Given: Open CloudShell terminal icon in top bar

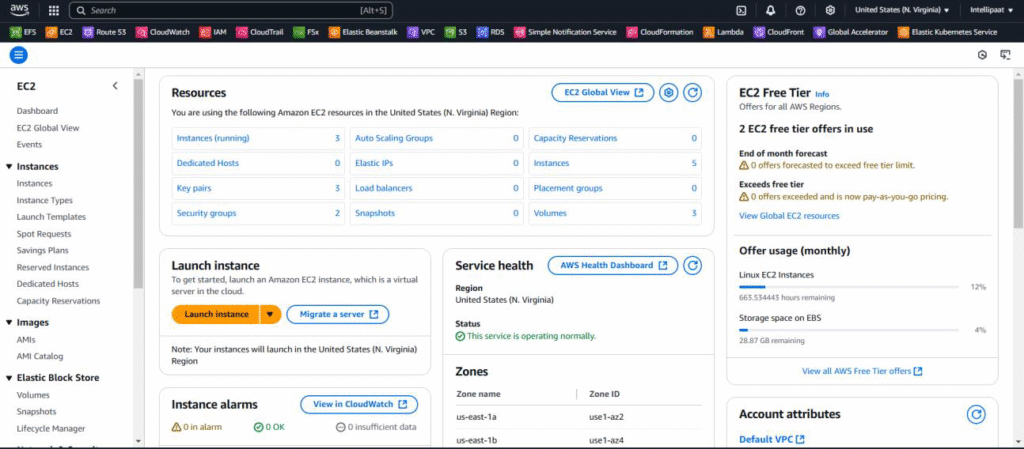Looking at the screenshot, I should [x=741, y=10].
